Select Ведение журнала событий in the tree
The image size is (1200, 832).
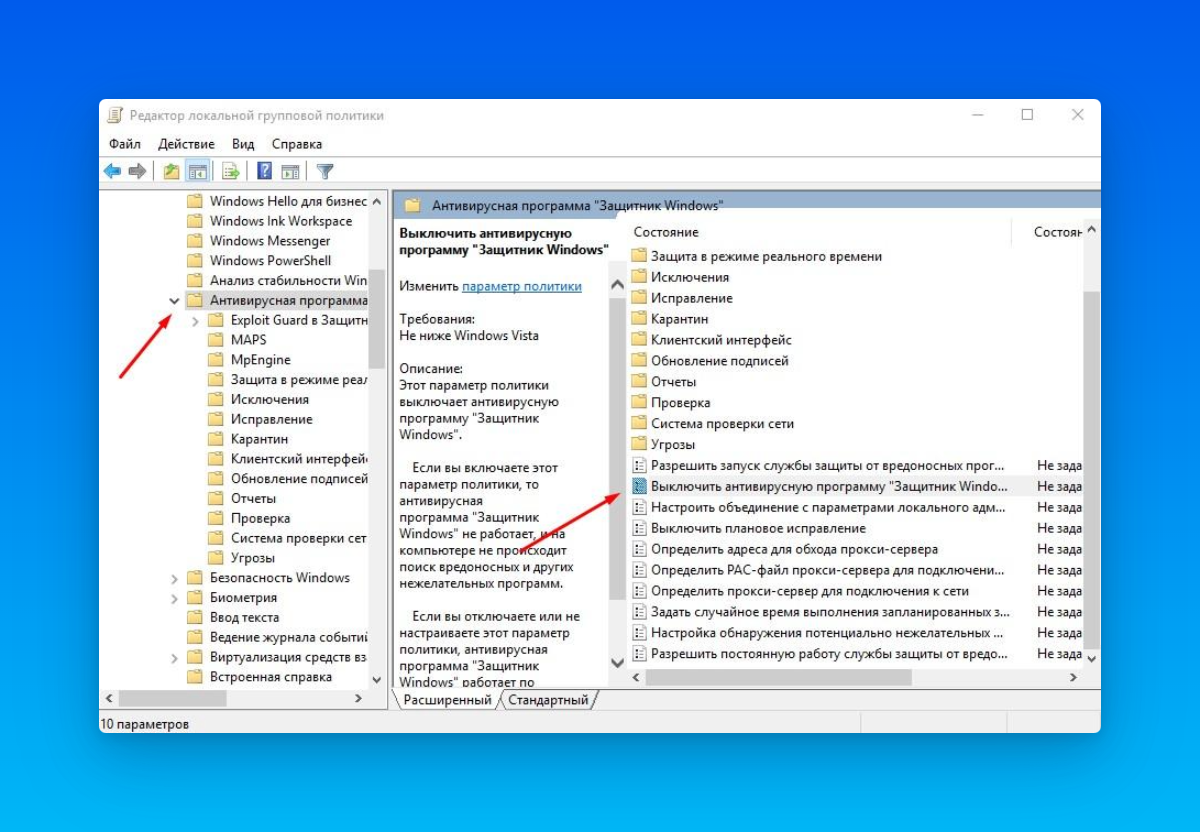[x=289, y=638]
